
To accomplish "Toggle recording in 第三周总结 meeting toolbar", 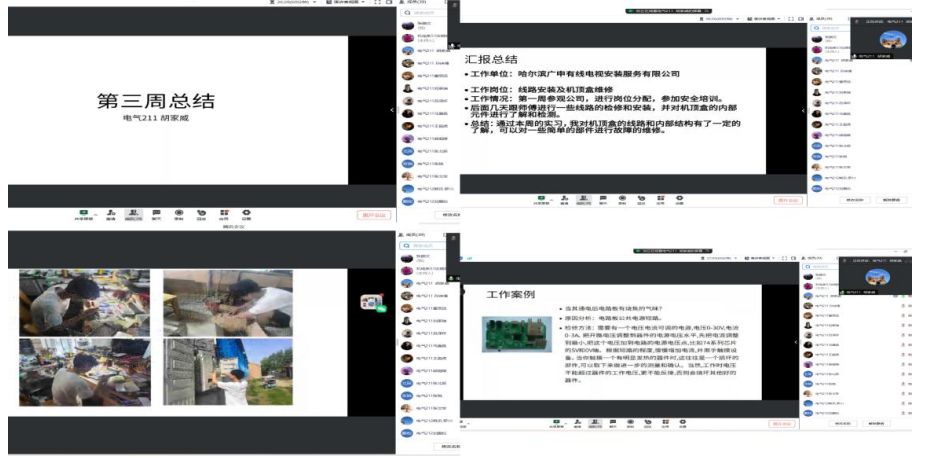I will point(178,213).
